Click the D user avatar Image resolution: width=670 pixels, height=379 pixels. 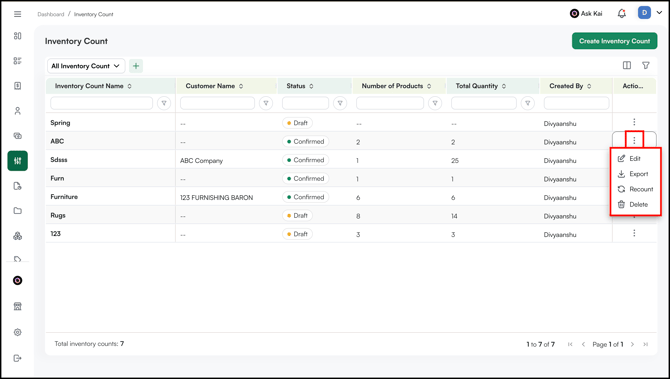(644, 13)
